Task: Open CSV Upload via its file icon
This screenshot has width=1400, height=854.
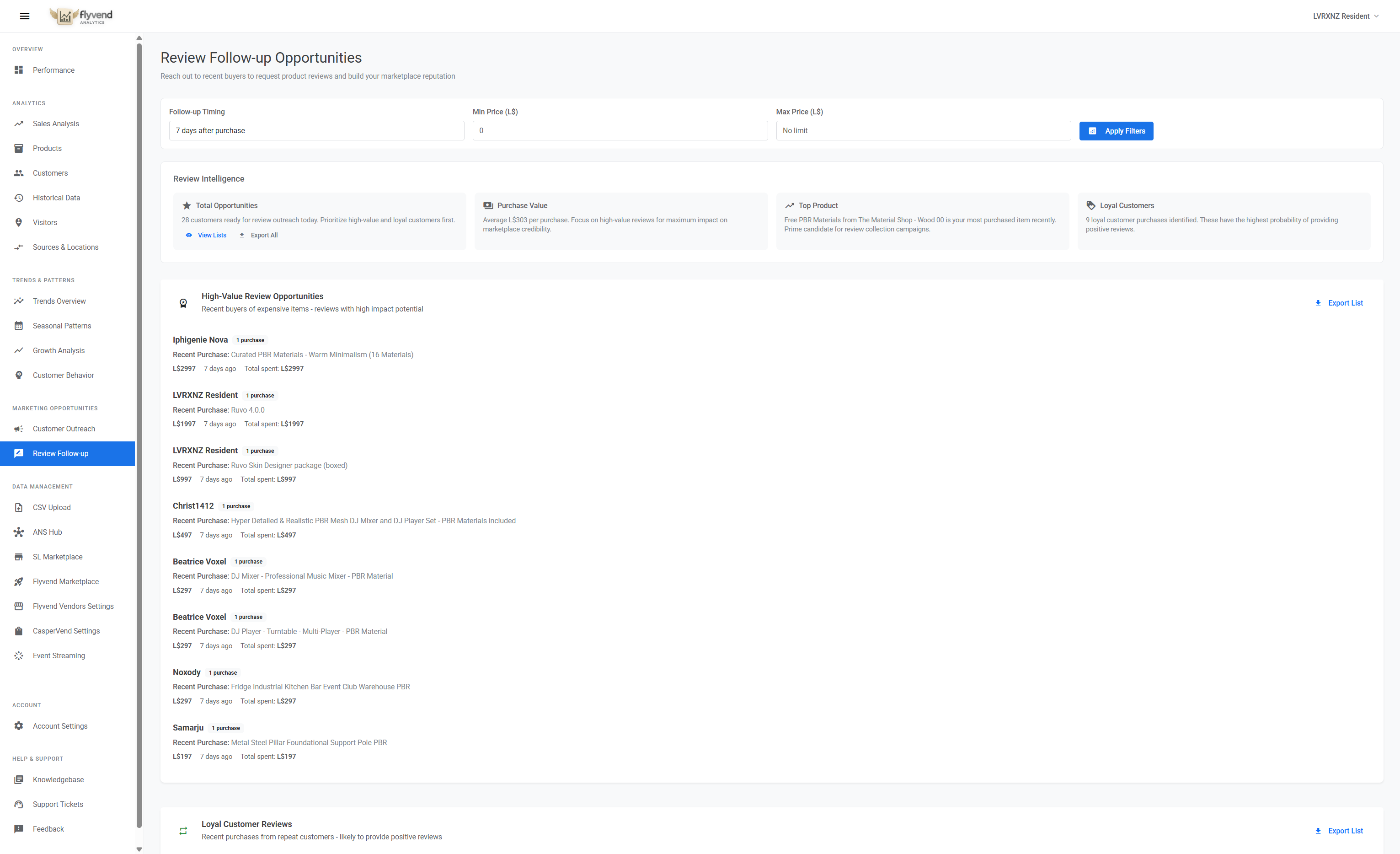Action: (19, 507)
